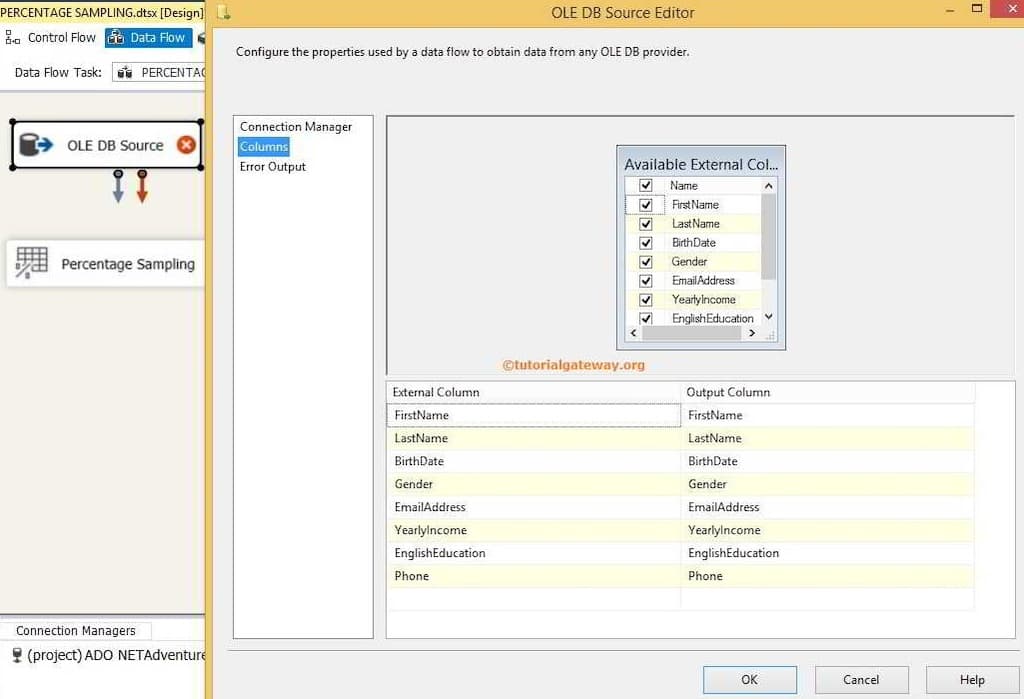
Task: Edit the EmailAddress output column cell
Action: click(828, 507)
